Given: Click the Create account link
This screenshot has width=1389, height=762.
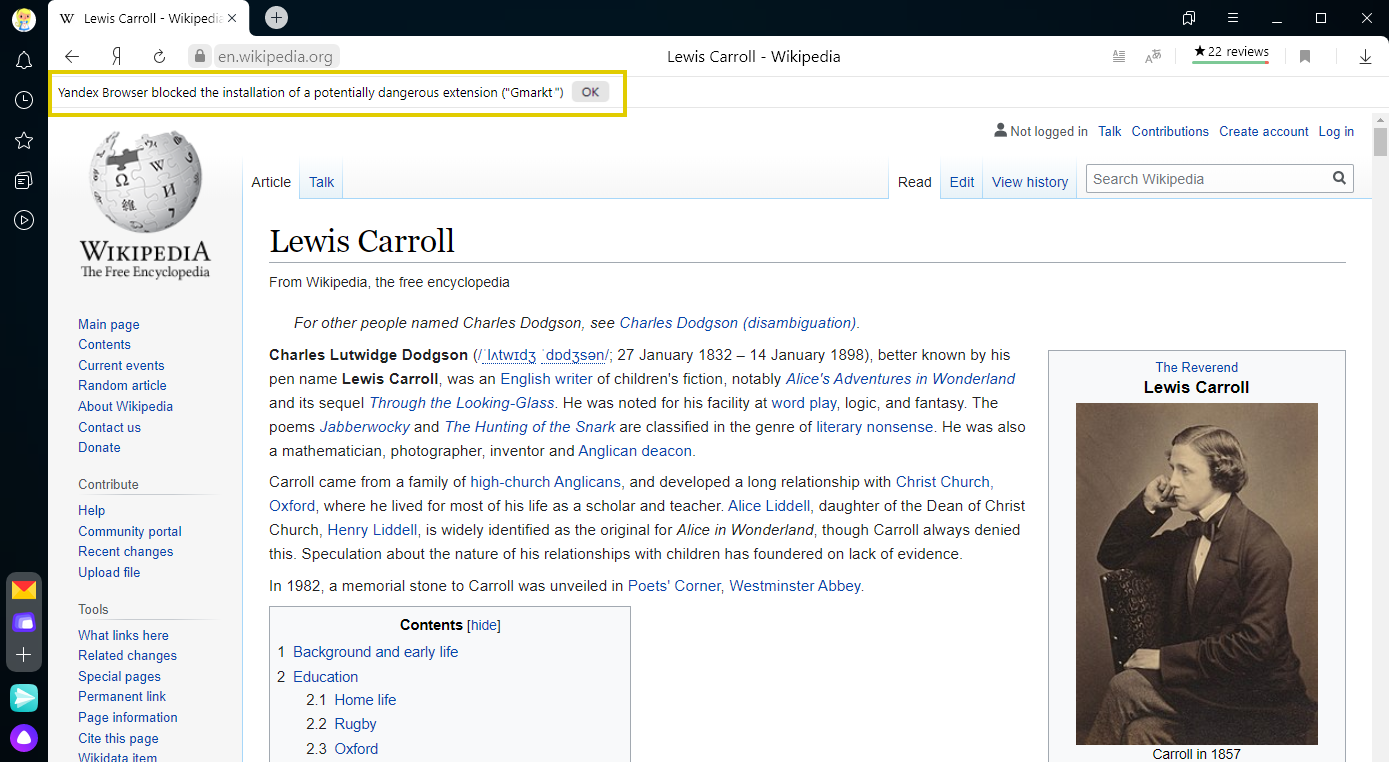Looking at the screenshot, I should pos(1264,131).
